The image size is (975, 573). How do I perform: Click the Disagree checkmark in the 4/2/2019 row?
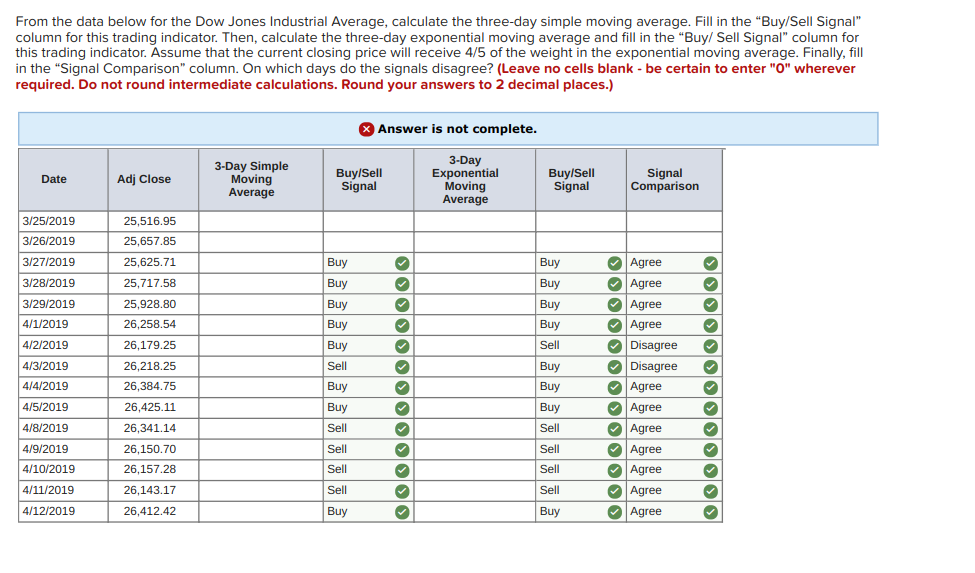pyautogui.click(x=711, y=346)
